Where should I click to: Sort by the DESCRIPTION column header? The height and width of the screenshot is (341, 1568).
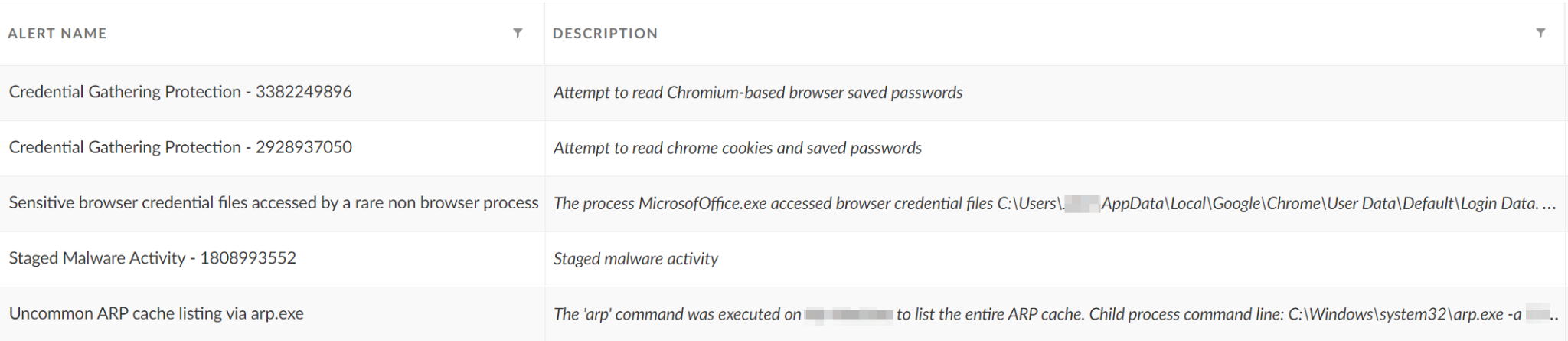605,33
